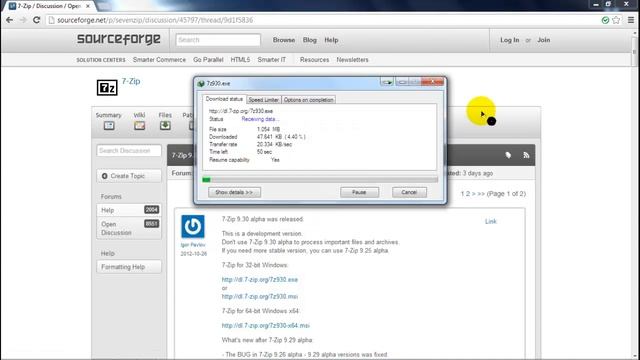Reload the page with the refresh icon
640x360 pixels.
[x=36, y=20]
